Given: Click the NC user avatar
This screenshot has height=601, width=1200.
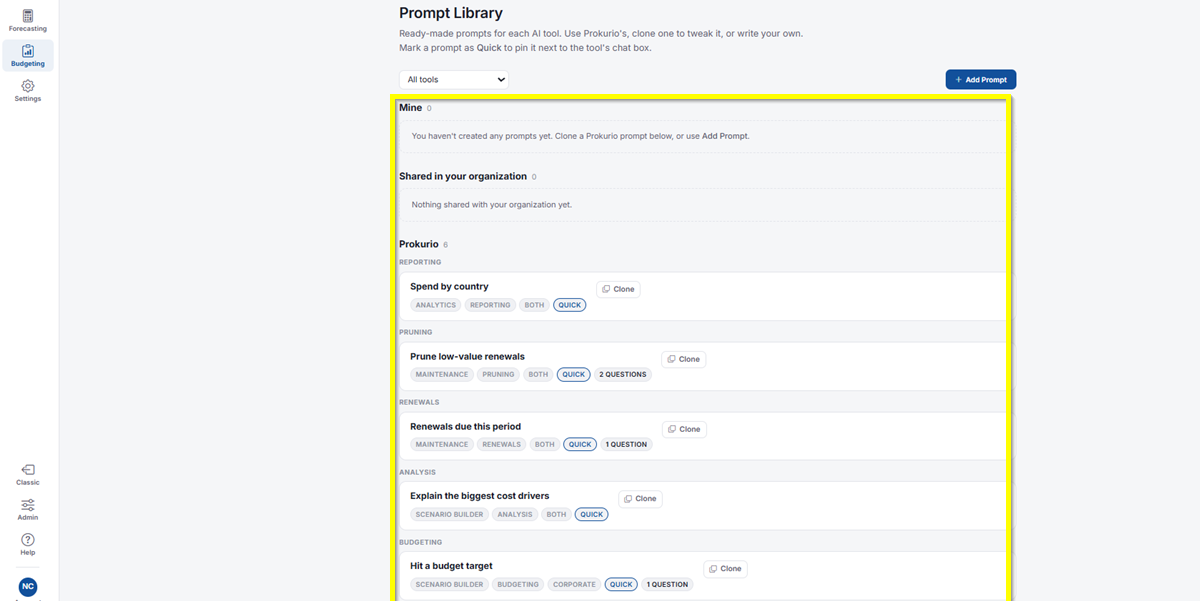Looking at the screenshot, I should point(28,587).
